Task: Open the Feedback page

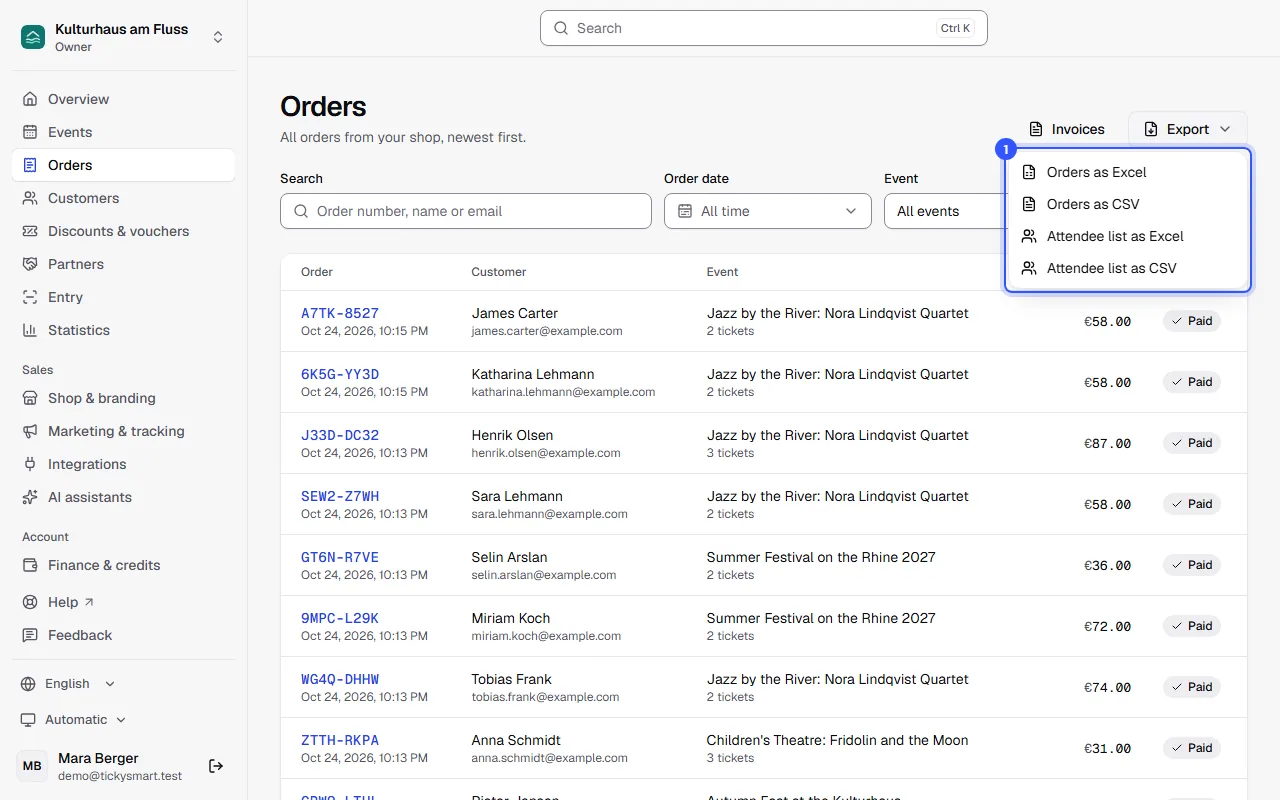Action: 124,635
